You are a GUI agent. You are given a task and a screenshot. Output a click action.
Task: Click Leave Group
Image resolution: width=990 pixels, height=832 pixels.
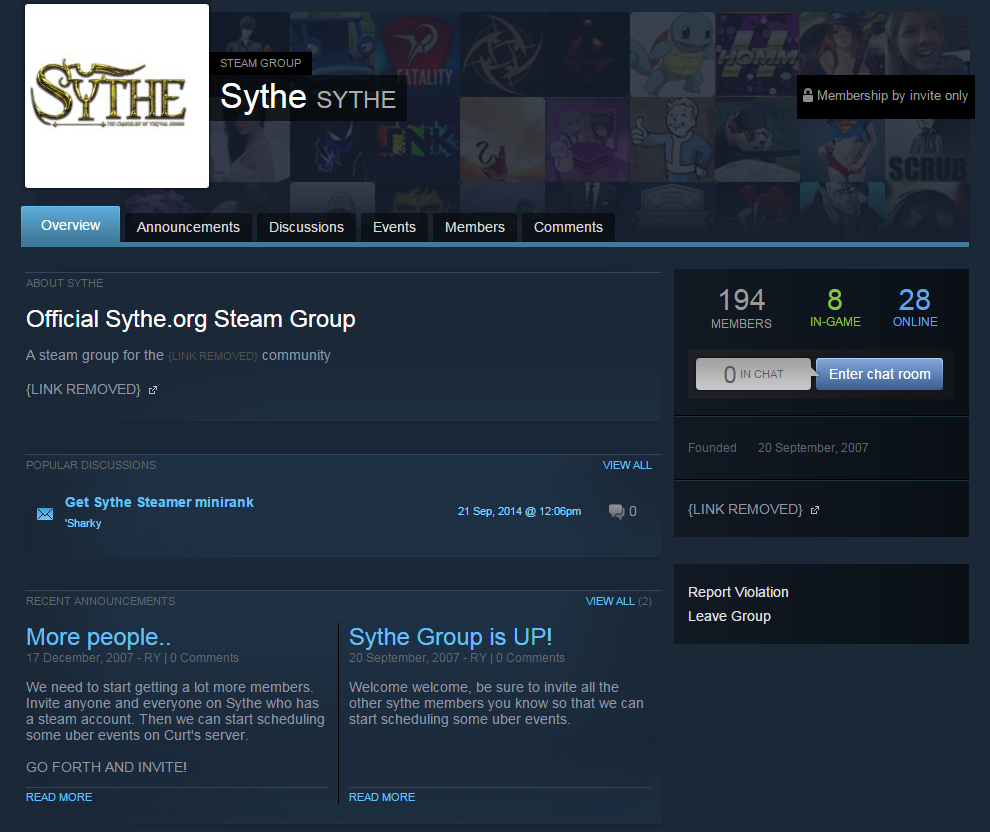point(729,616)
